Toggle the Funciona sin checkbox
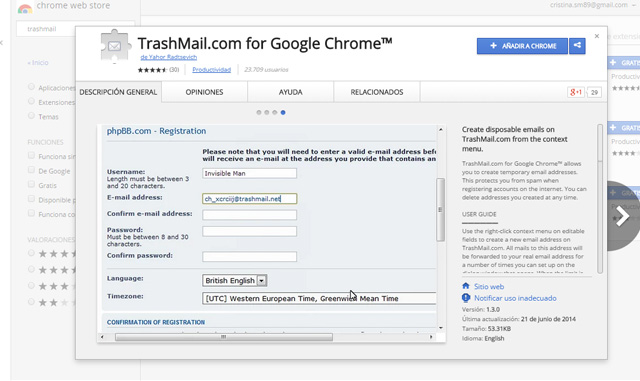Image resolution: width=640 pixels, height=381 pixels. 31,155
